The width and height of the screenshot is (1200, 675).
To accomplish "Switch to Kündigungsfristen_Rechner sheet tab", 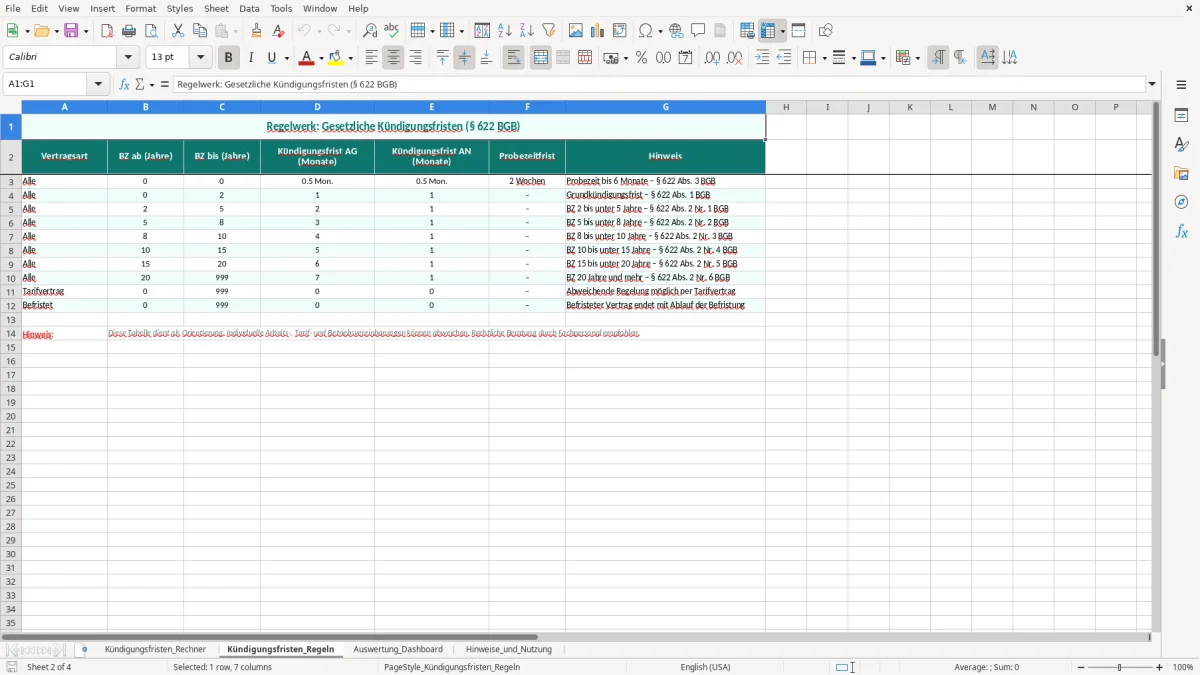I will (155, 649).
